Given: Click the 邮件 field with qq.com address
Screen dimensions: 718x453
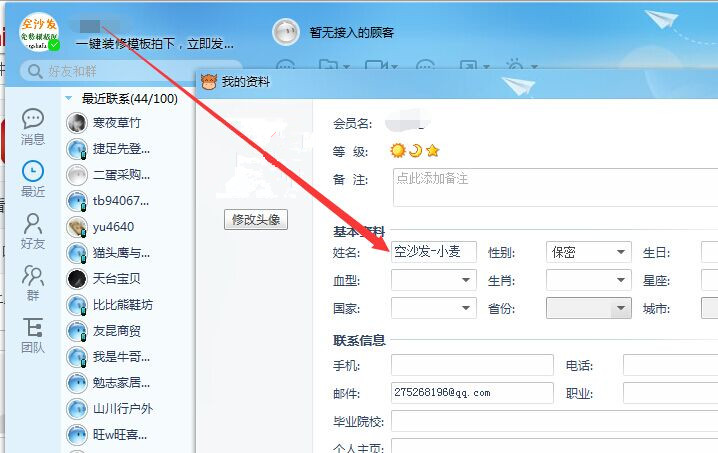Looking at the screenshot, I should [472, 393].
